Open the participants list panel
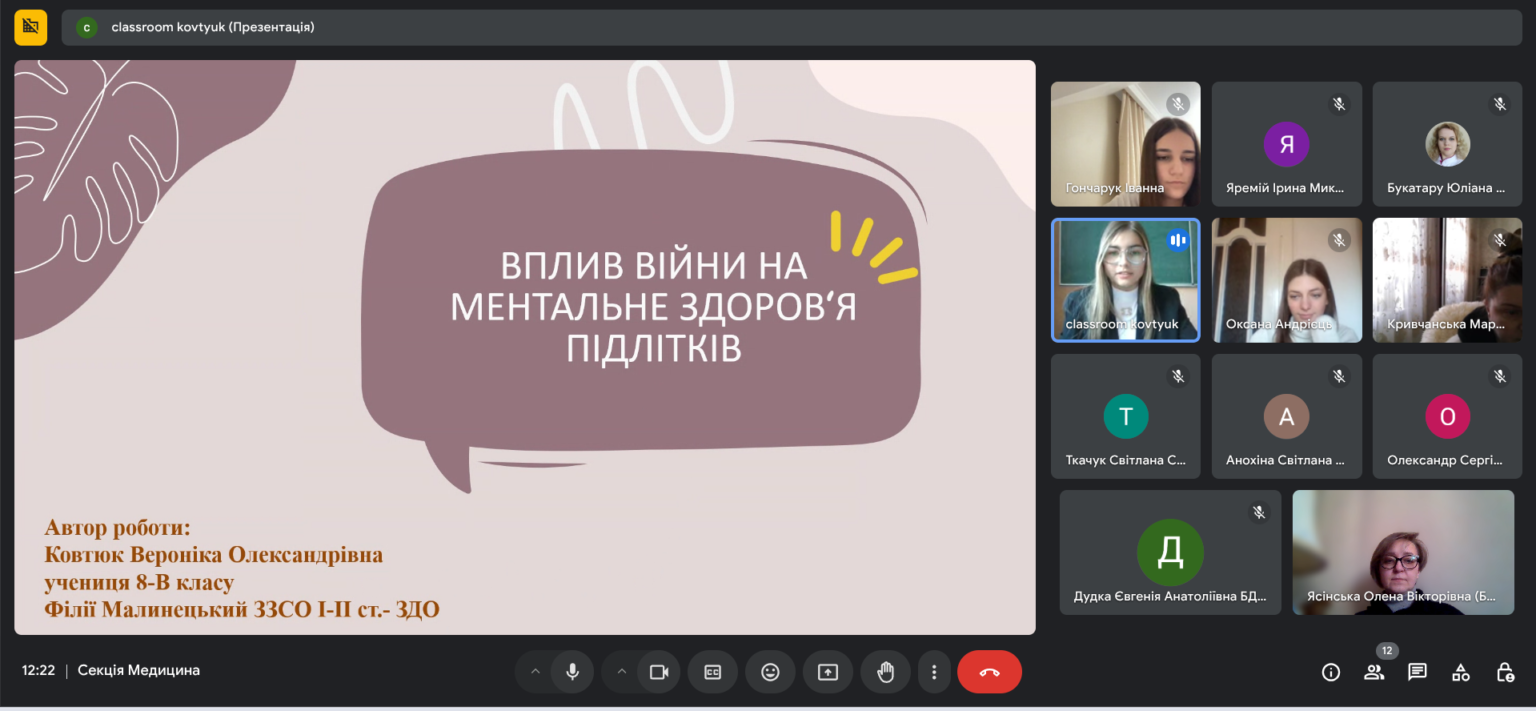The height and width of the screenshot is (711, 1536). coord(1374,672)
